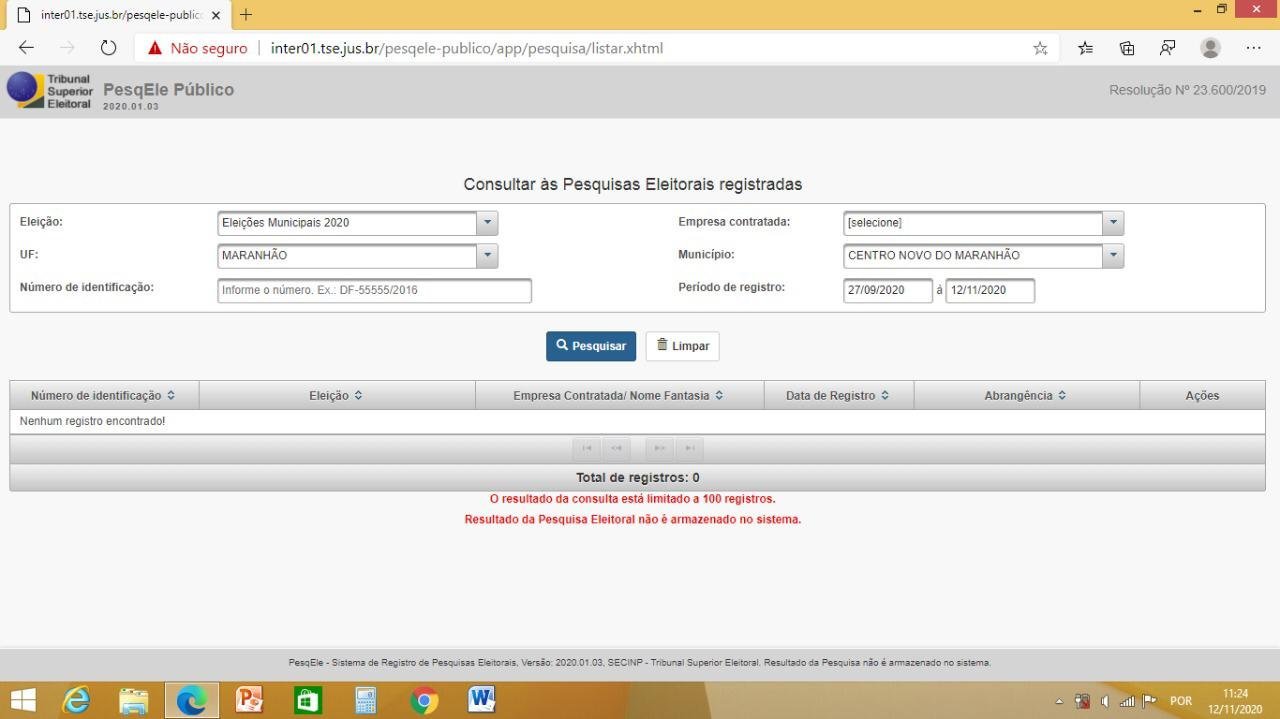Open Google Chrome from the taskbar

pos(424,700)
